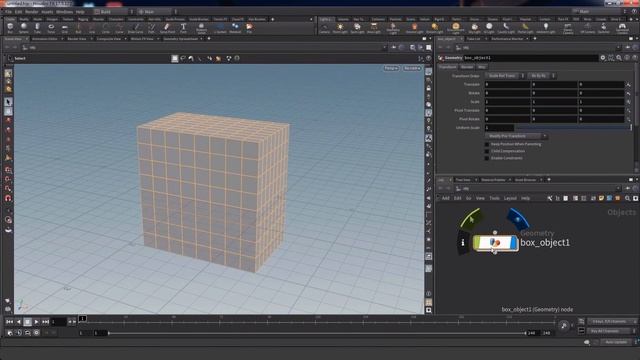The width and height of the screenshot is (640, 360).
Task: Open network editor Layout menu
Action: coord(510,198)
